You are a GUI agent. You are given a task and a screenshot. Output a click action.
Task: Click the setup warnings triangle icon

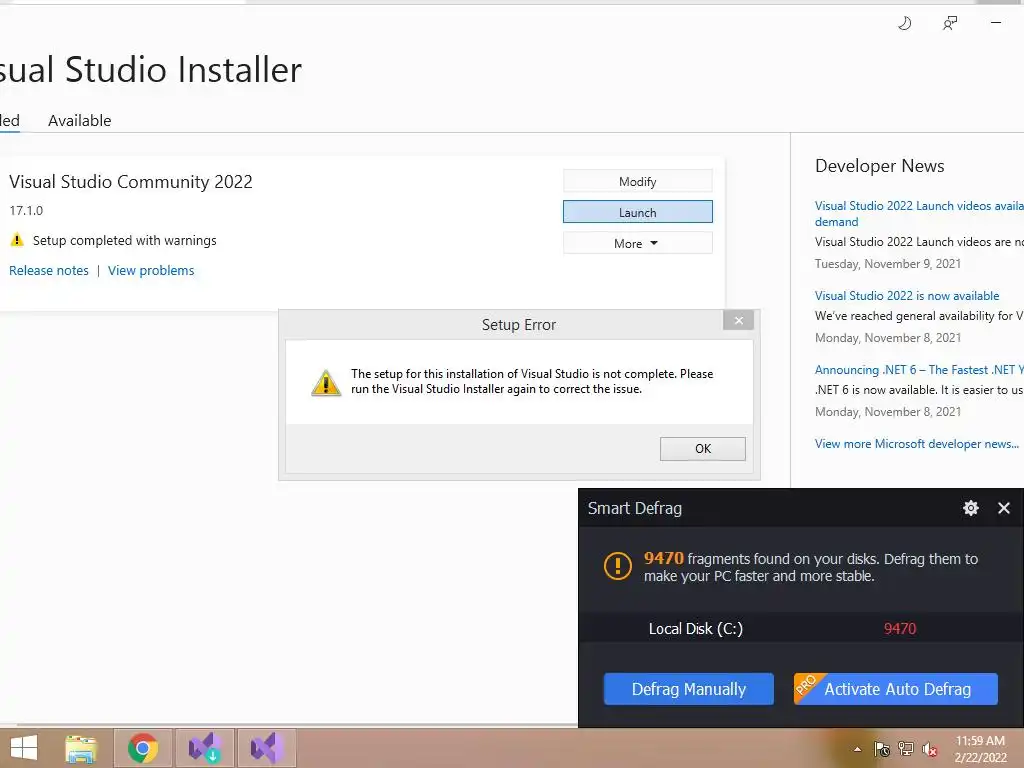(17, 240)
